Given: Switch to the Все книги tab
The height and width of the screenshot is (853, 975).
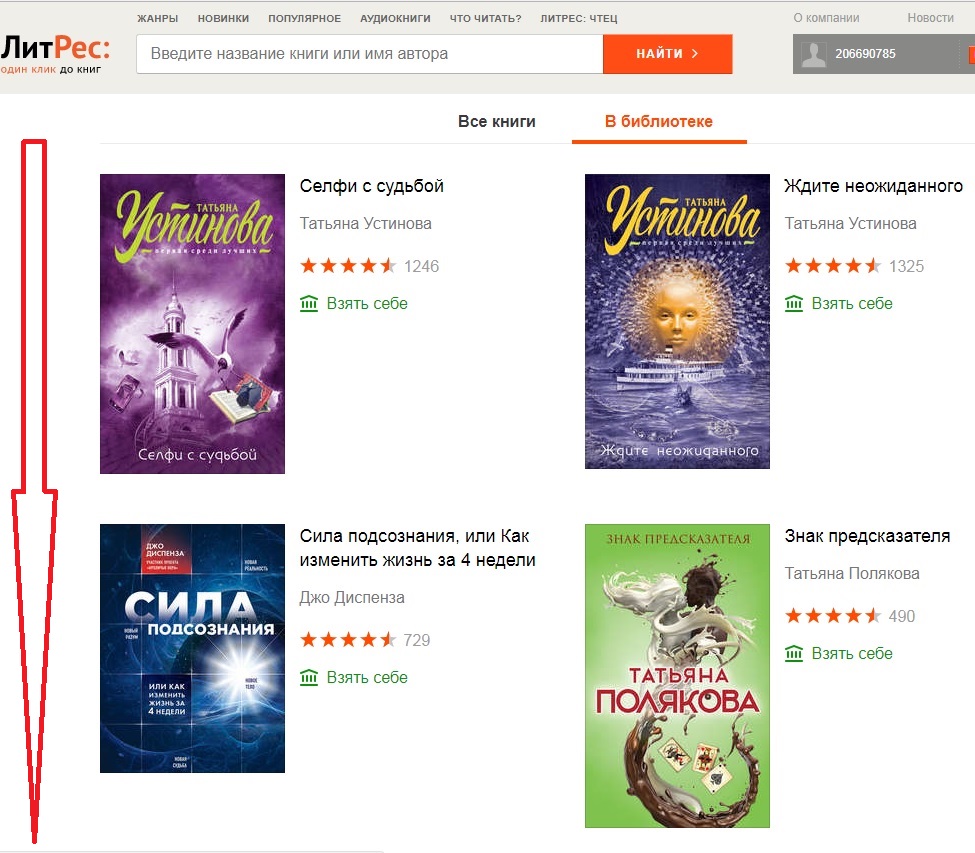Looking at the screenshot, I should [x=497, y=122].
